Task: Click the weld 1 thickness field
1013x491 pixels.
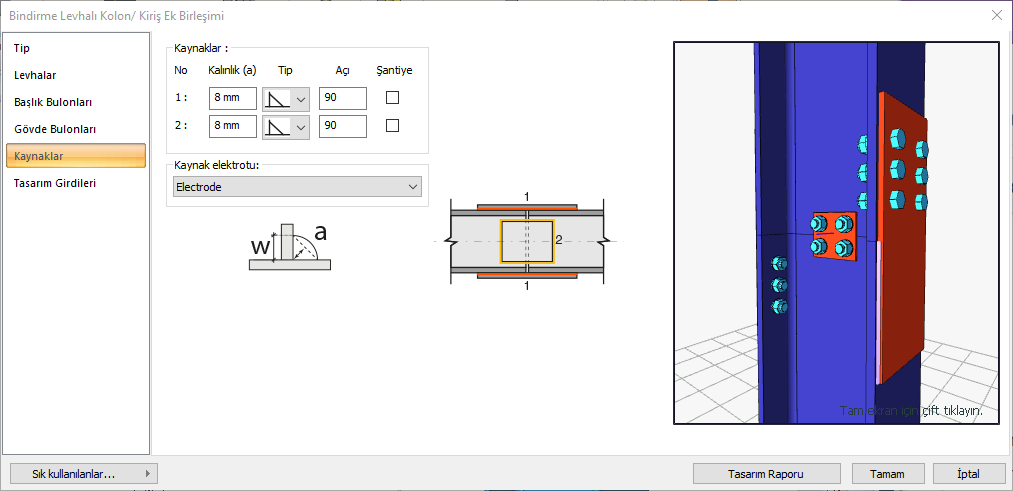Action: point(232,99)
